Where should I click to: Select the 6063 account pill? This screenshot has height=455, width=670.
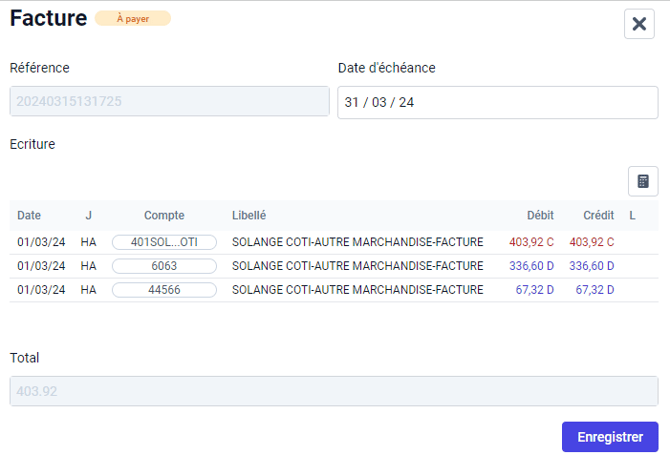pyautogui.click(x=164, y=266)
